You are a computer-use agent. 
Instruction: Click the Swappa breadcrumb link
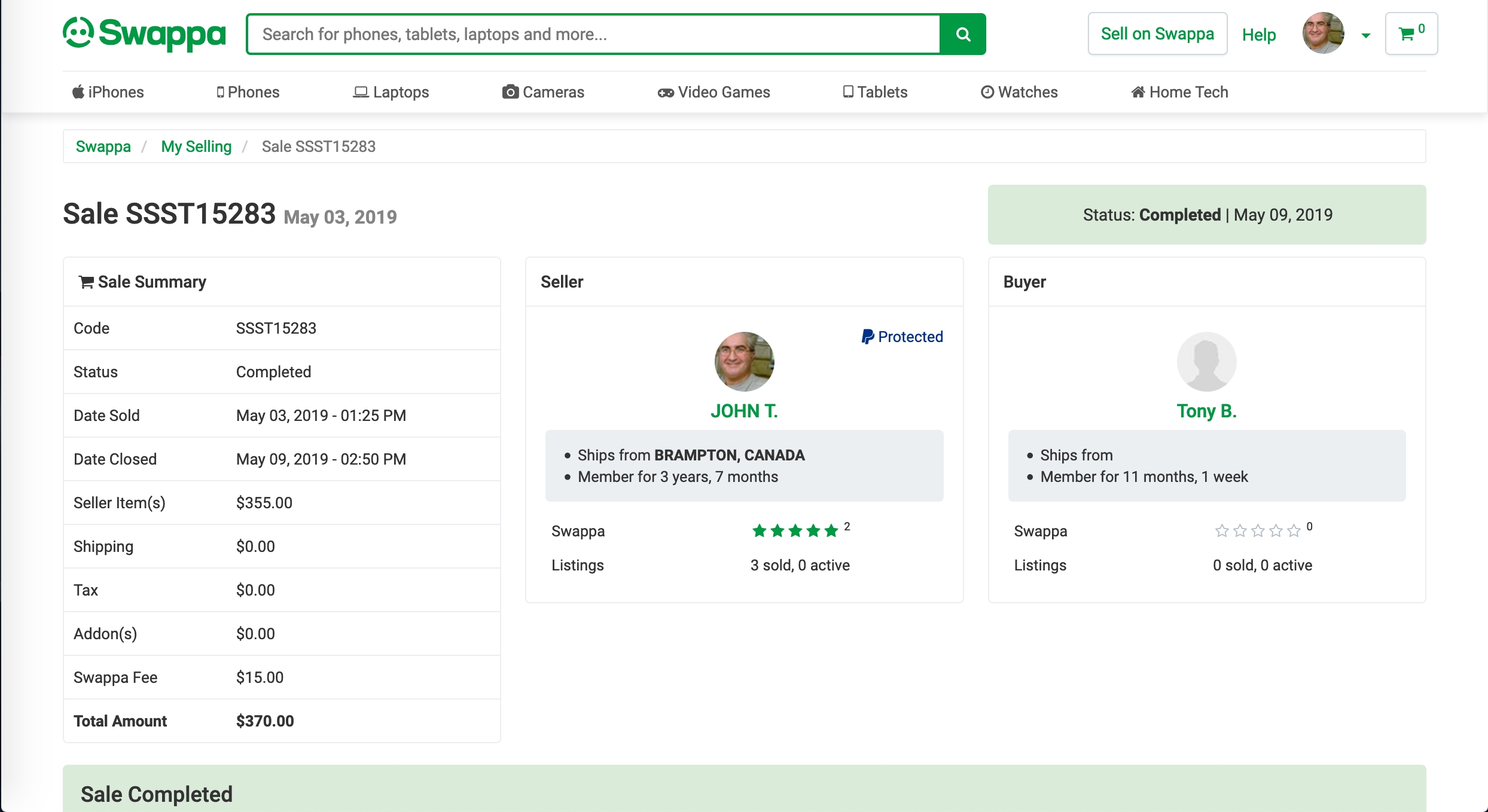103,146
